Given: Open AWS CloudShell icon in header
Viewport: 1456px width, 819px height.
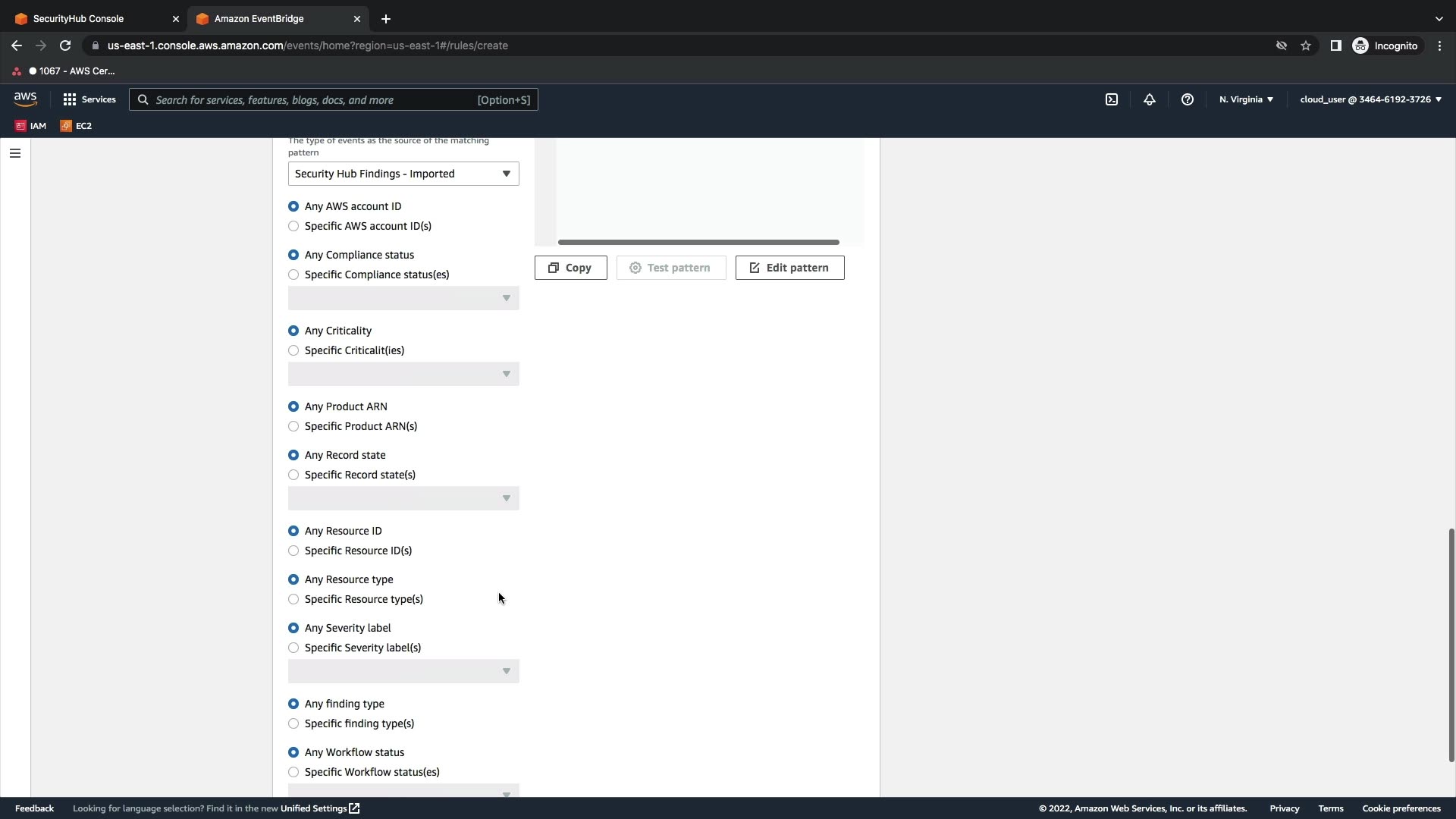Looking at the screenshot, I should click(1112, 99).
